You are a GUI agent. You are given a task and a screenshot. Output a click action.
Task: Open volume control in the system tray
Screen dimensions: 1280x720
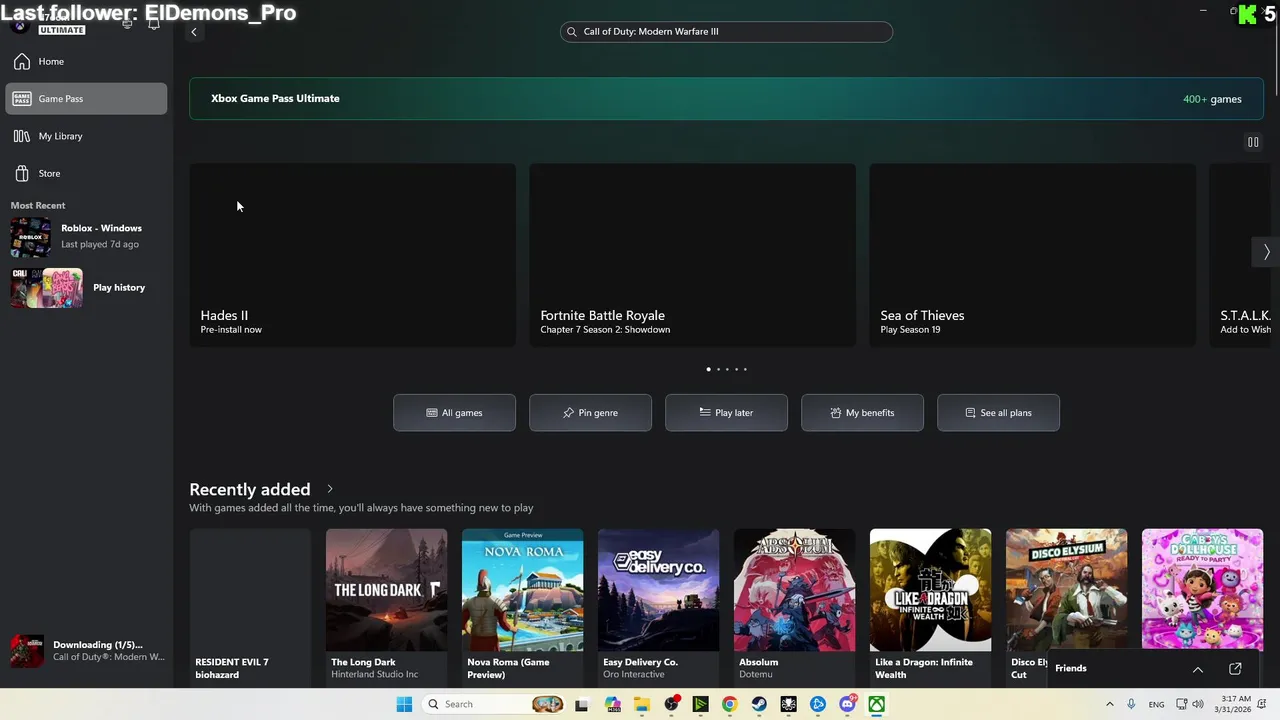(x=1198, y=704)
